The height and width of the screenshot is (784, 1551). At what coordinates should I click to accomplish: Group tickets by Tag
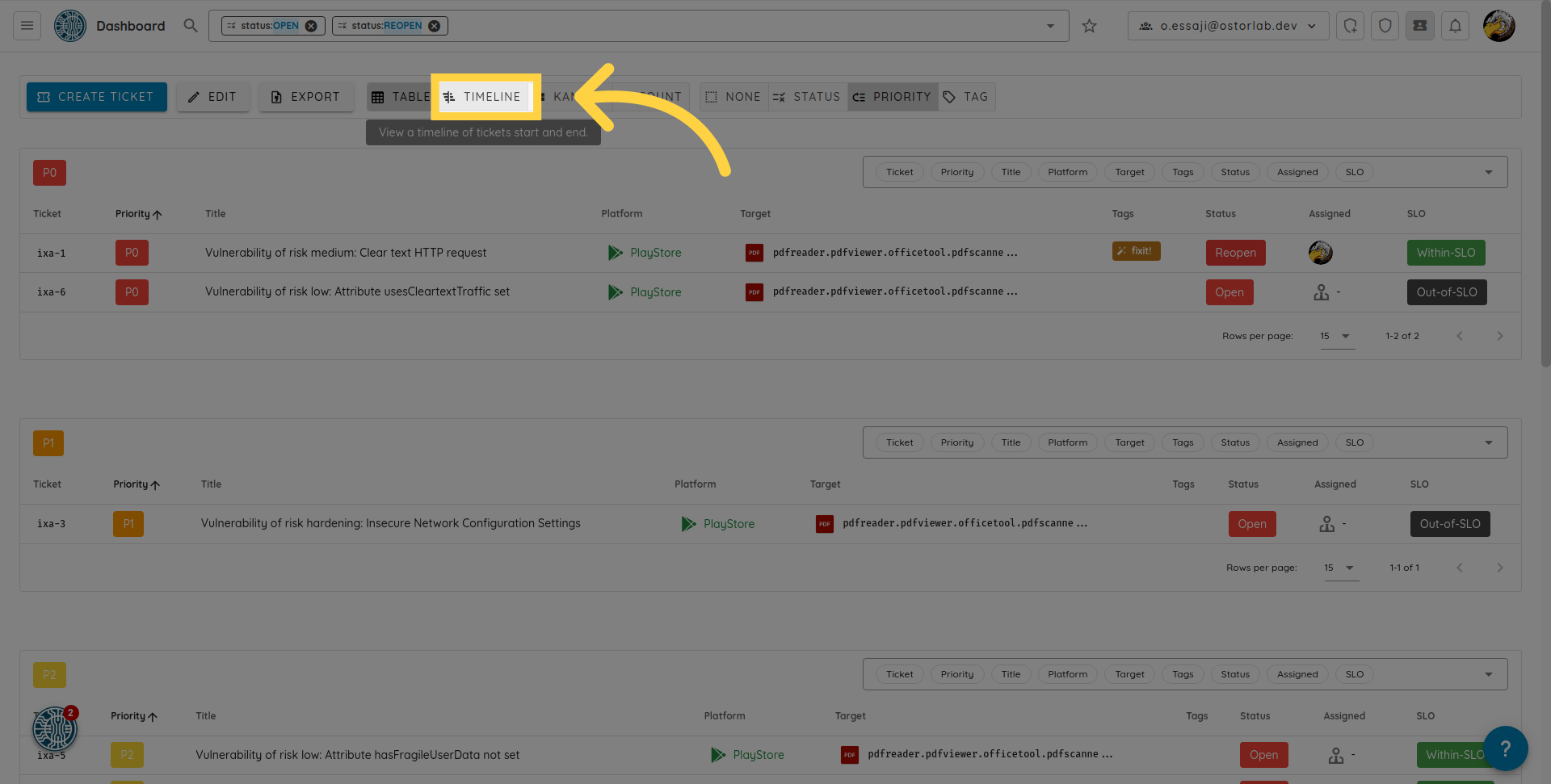(966, 97)
